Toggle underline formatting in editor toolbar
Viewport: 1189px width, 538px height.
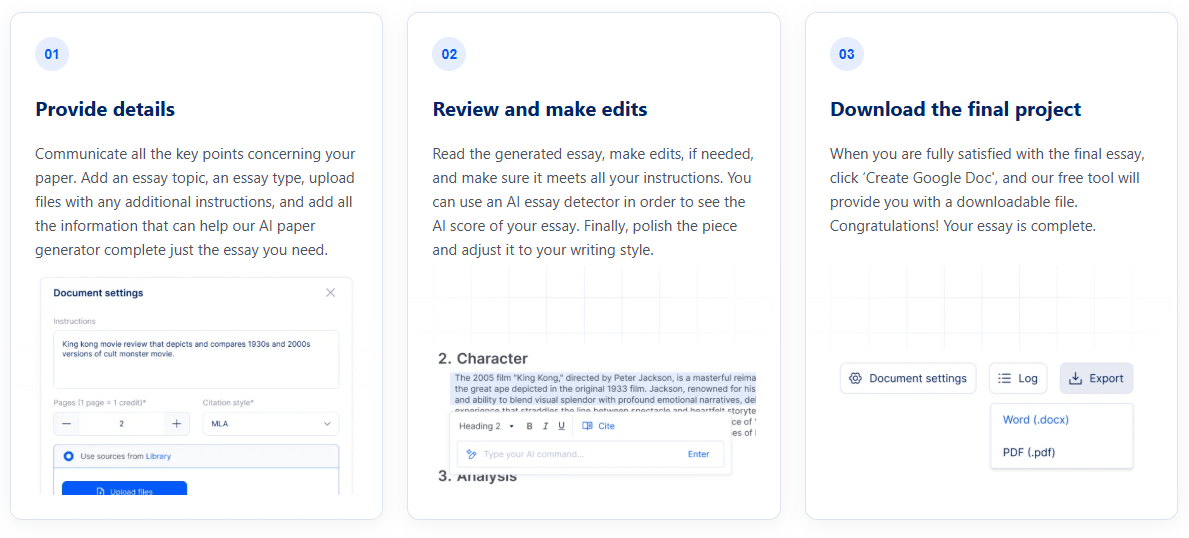pyautogui.click(x=561, y=426)
